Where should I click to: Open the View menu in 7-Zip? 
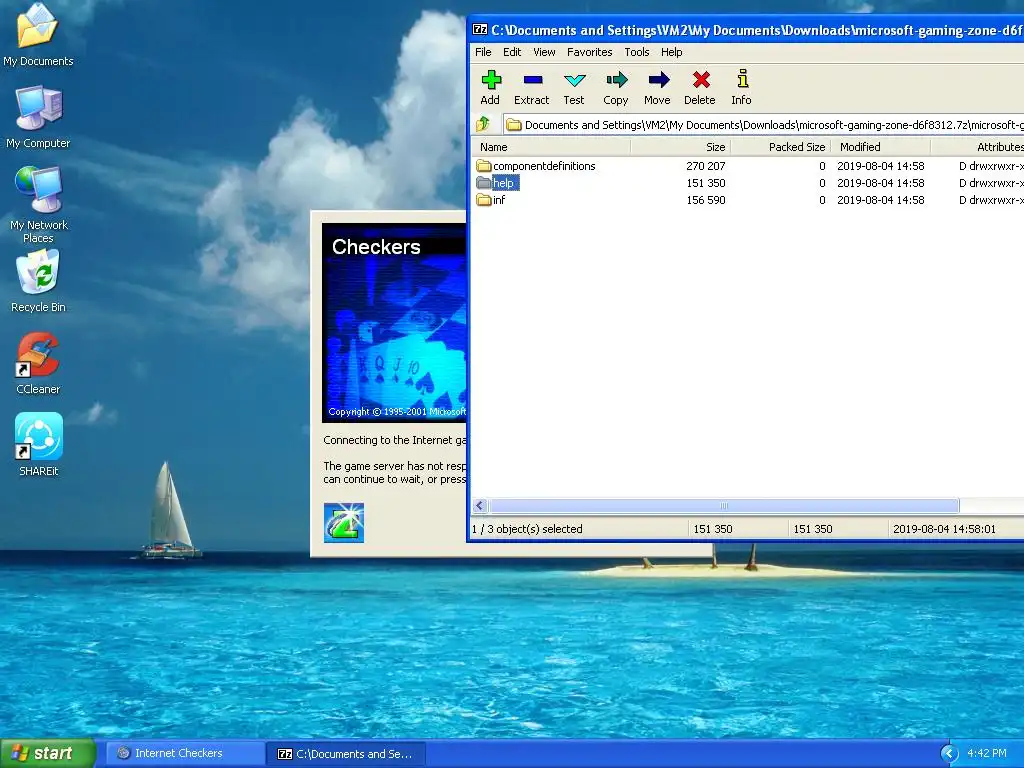click(x=544, y=52)
